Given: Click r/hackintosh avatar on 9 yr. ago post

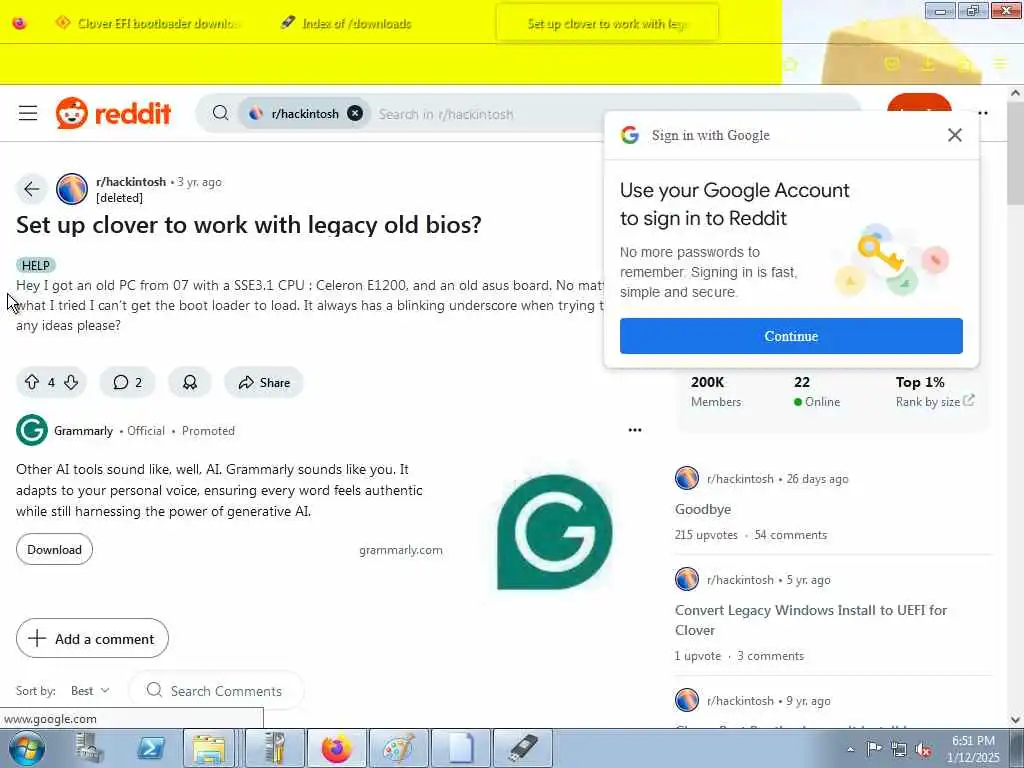Looking at the screenshot, I should [x=687, y=700].
